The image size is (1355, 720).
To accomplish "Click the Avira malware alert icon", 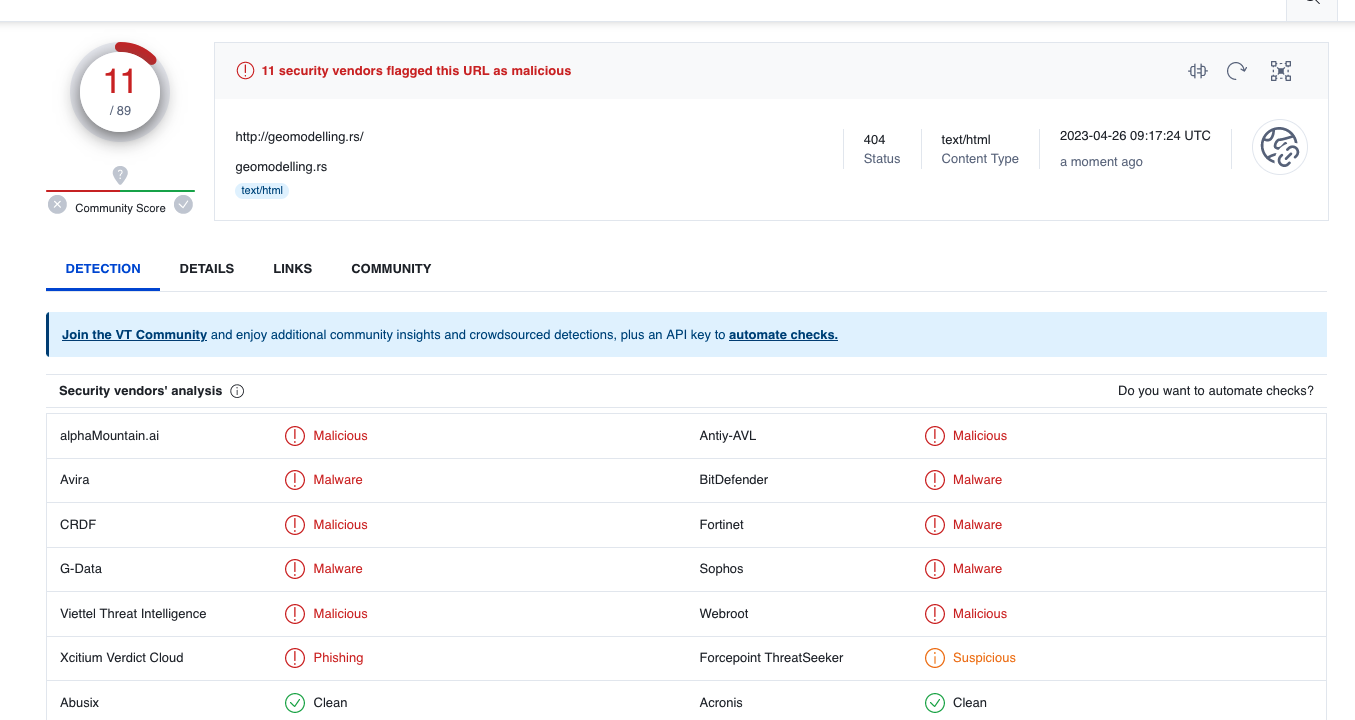I will (295, 480).
